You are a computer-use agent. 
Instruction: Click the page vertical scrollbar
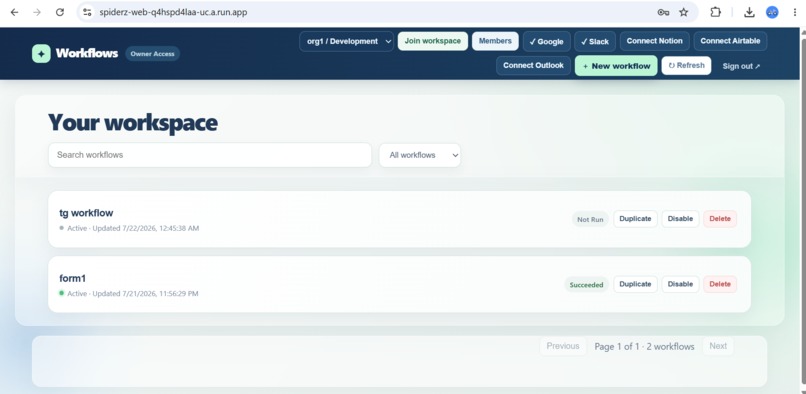[803, 211]
